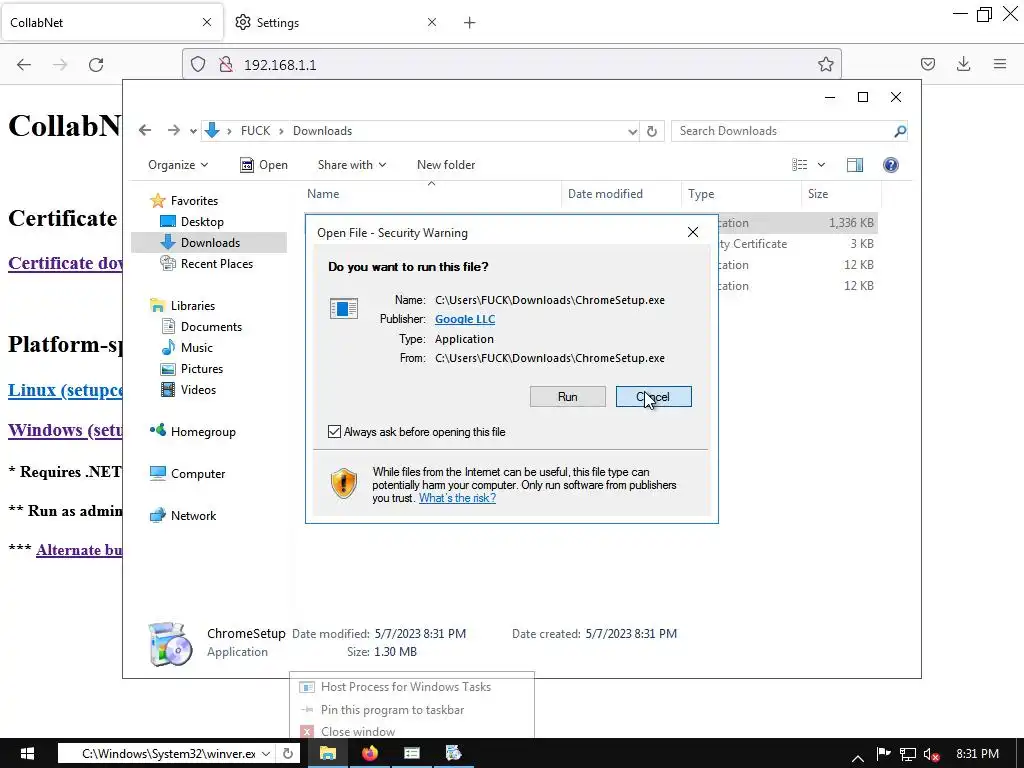Screen dimensions: 1024x768
Task: Click the search magnifier icon in explorer
Action: point(900,131)
